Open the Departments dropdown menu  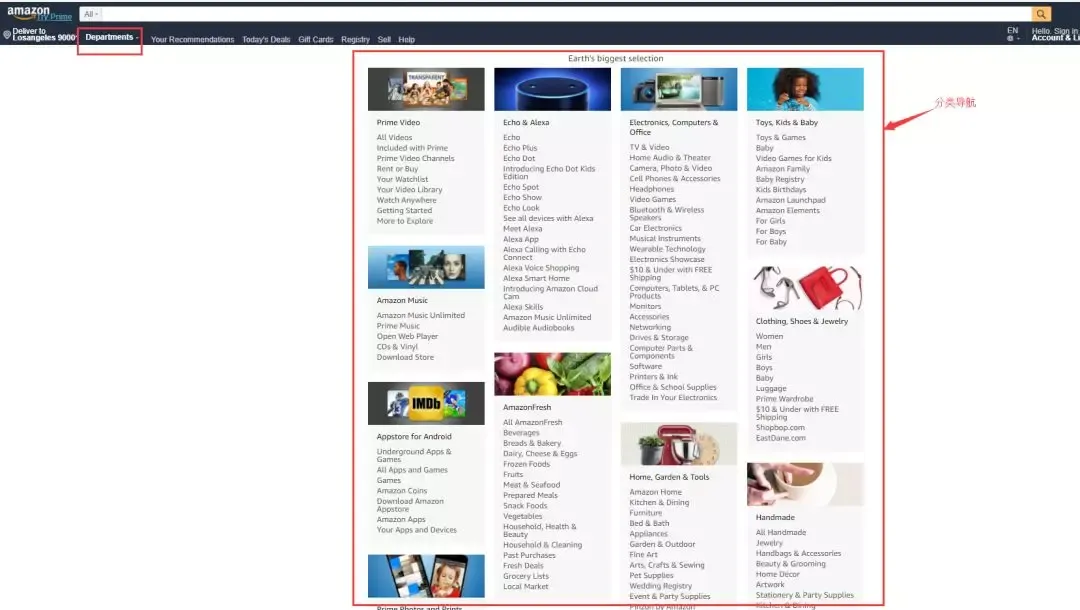click(110, 37)
